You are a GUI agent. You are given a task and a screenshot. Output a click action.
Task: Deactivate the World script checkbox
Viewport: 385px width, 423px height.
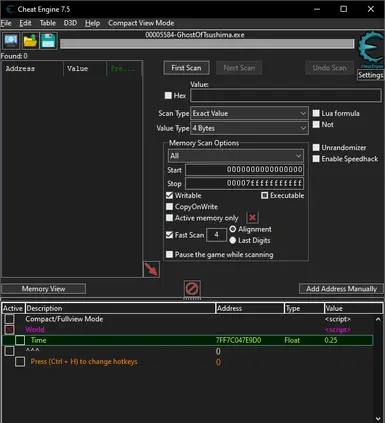pyautogui.click(x=9, y=330)
